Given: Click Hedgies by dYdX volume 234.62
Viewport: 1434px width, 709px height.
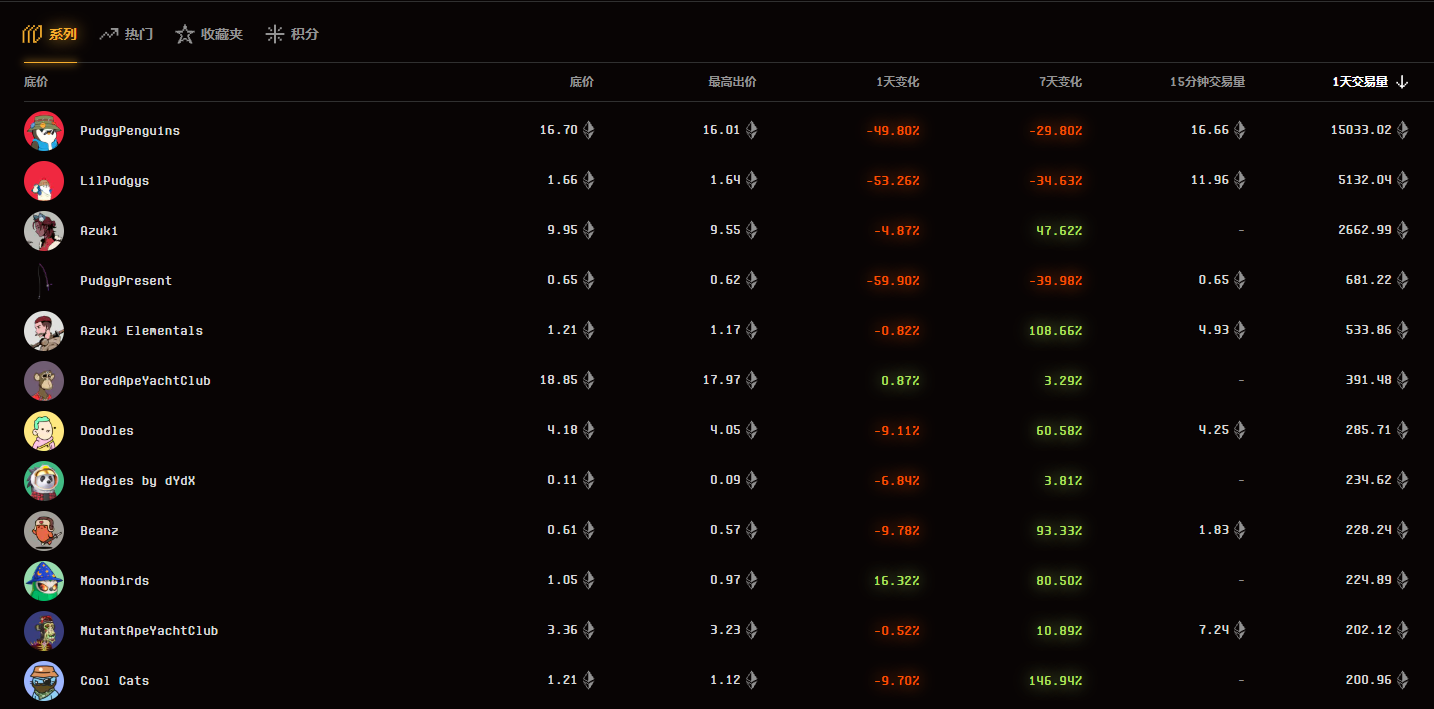Looking at the screenshot, I should 1368,481.
